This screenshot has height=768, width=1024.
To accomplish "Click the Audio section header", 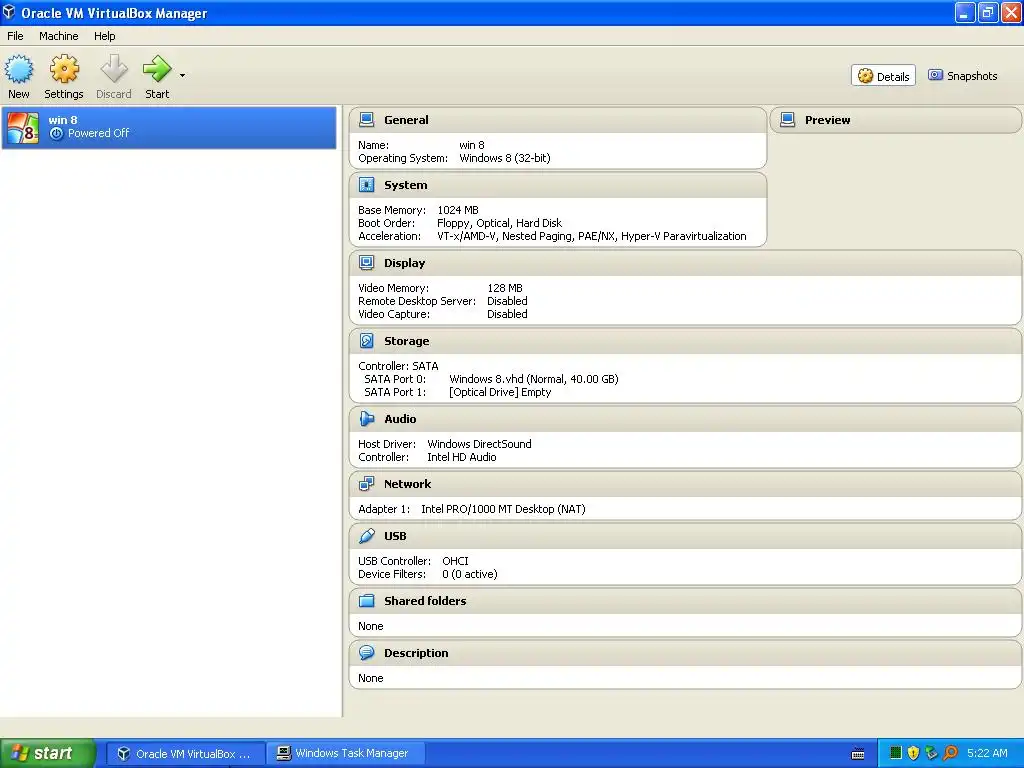I will click(x=400, y=419).
